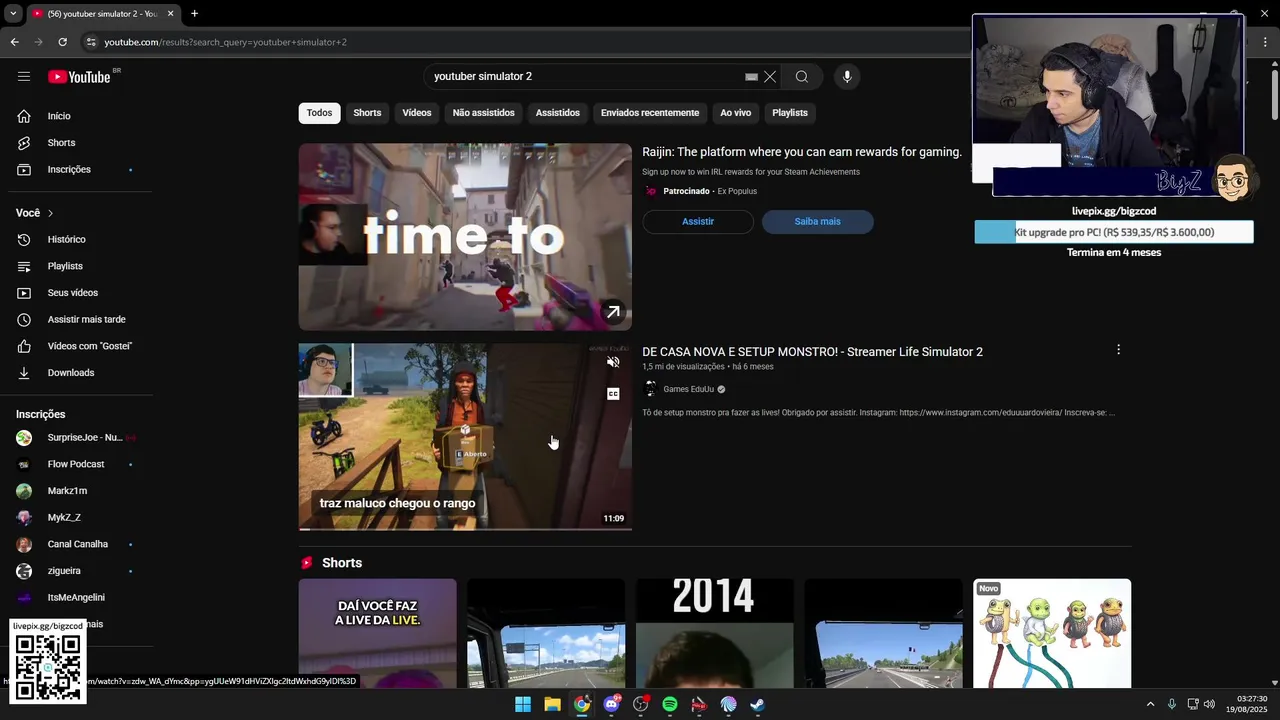Click the YouTube logo

click(80, 77)
